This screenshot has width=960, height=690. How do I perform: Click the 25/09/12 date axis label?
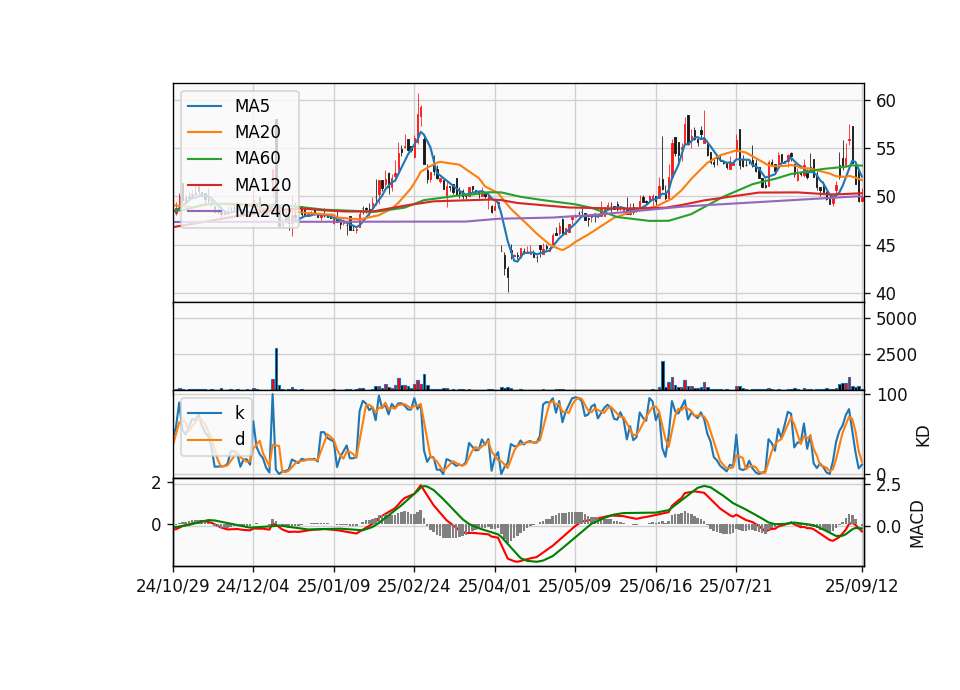click(x=862, y=587)
